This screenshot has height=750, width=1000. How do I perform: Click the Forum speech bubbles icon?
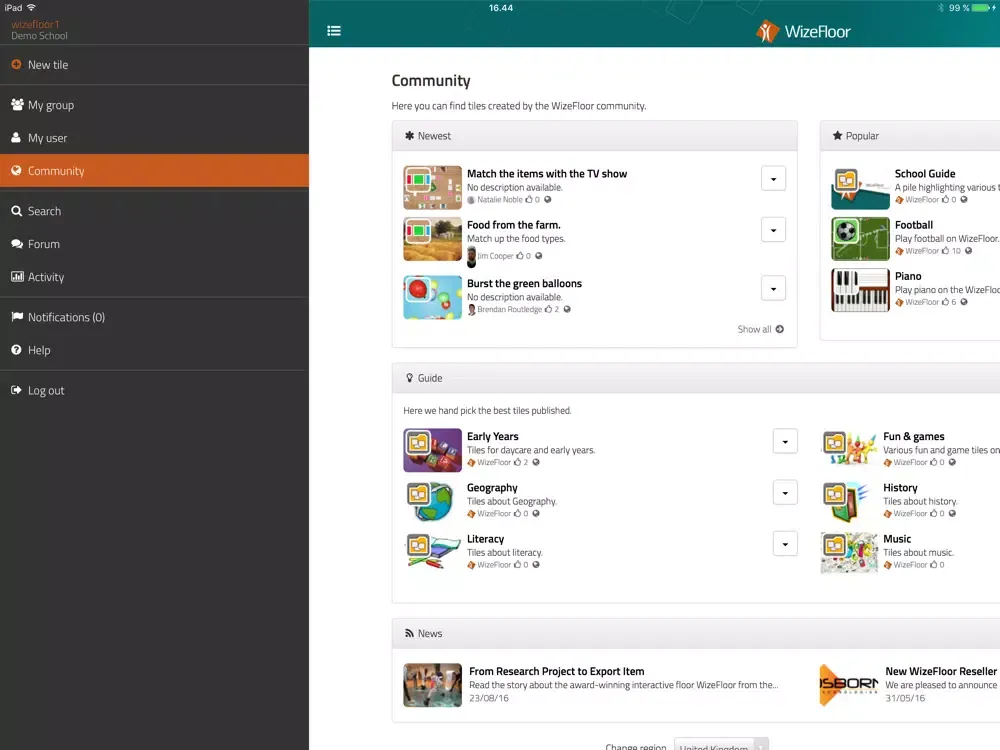[17, 244]
